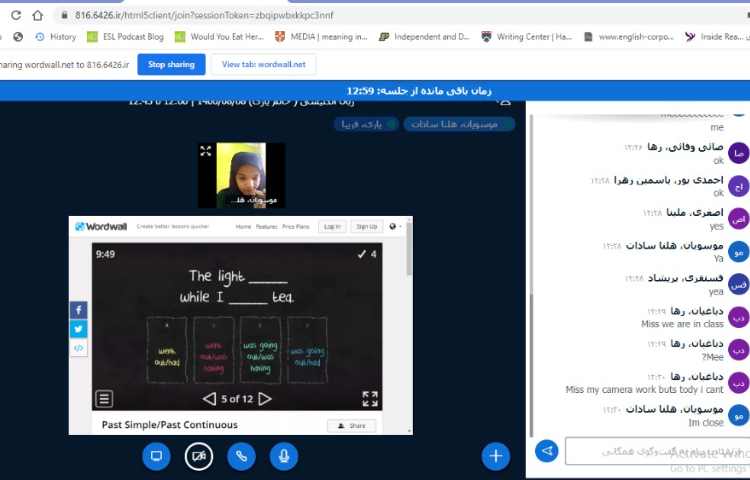The image size is (750, 480).
Task: Click the fullscreen icon on webcam video
Action: tap(205, 151)
